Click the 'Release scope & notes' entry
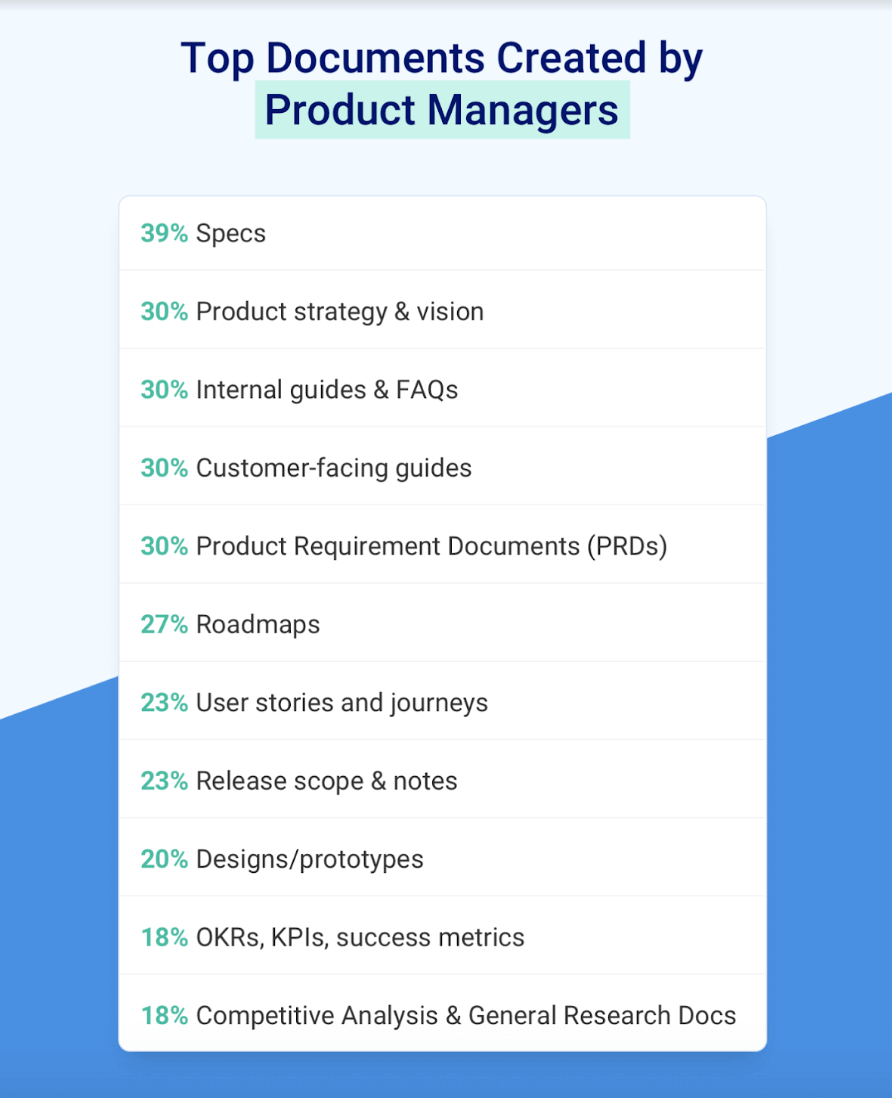892x1098 pixels. tap(327, 781)
